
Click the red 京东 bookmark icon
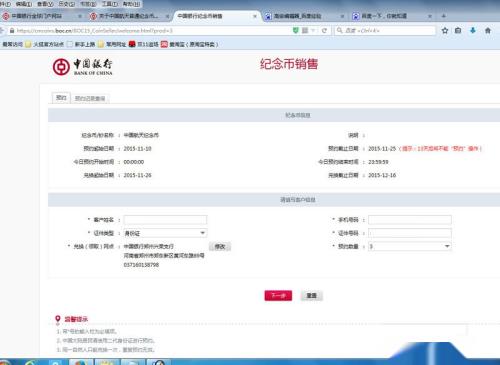(132, 44)
